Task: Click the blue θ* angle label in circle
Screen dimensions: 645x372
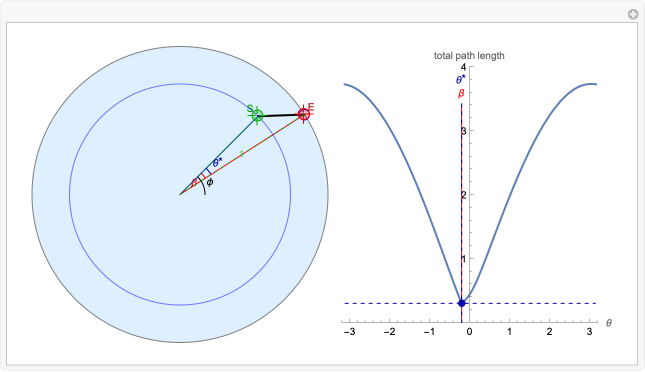Action: [217, 162]
